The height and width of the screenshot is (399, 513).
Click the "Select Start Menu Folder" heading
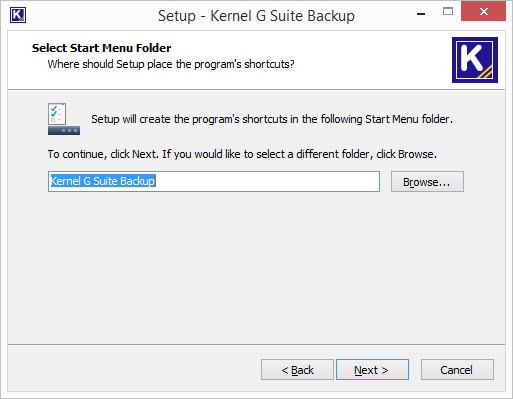[101, 48]
